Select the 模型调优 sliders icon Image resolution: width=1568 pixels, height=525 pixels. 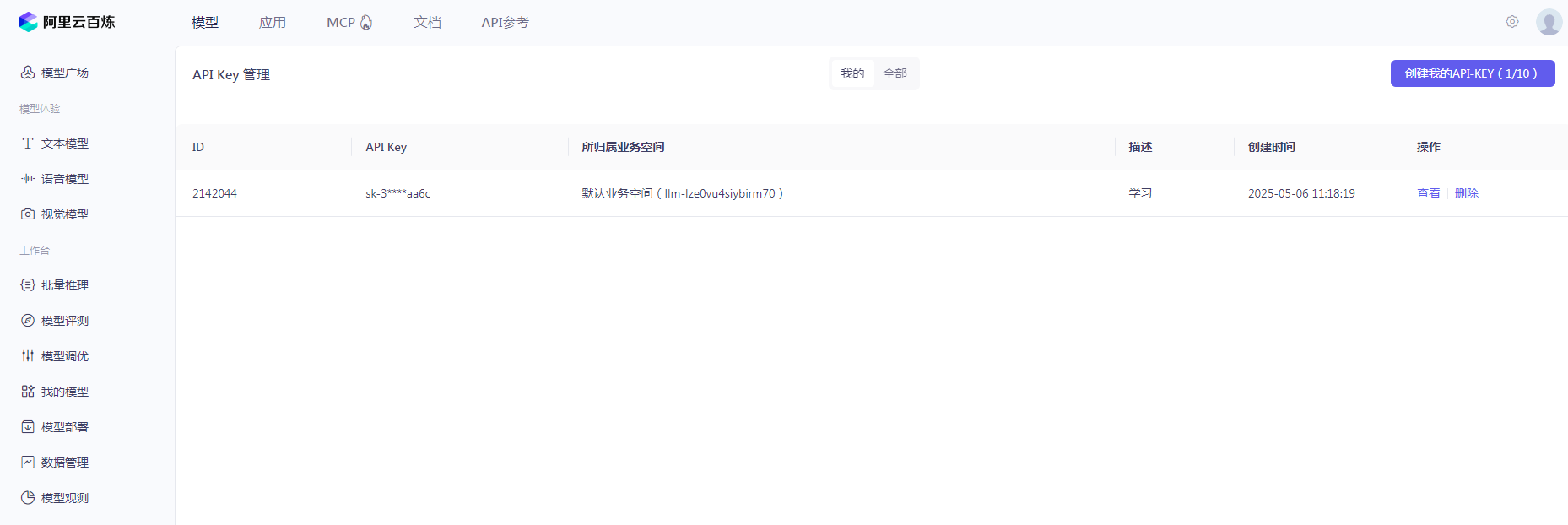point(28,356)
